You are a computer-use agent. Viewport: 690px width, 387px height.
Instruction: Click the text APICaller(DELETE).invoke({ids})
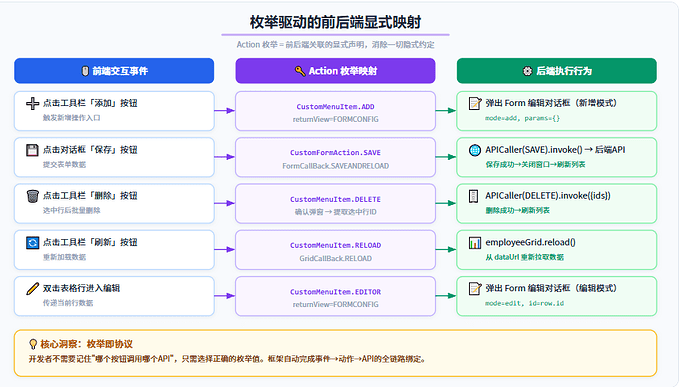point(548,195)
